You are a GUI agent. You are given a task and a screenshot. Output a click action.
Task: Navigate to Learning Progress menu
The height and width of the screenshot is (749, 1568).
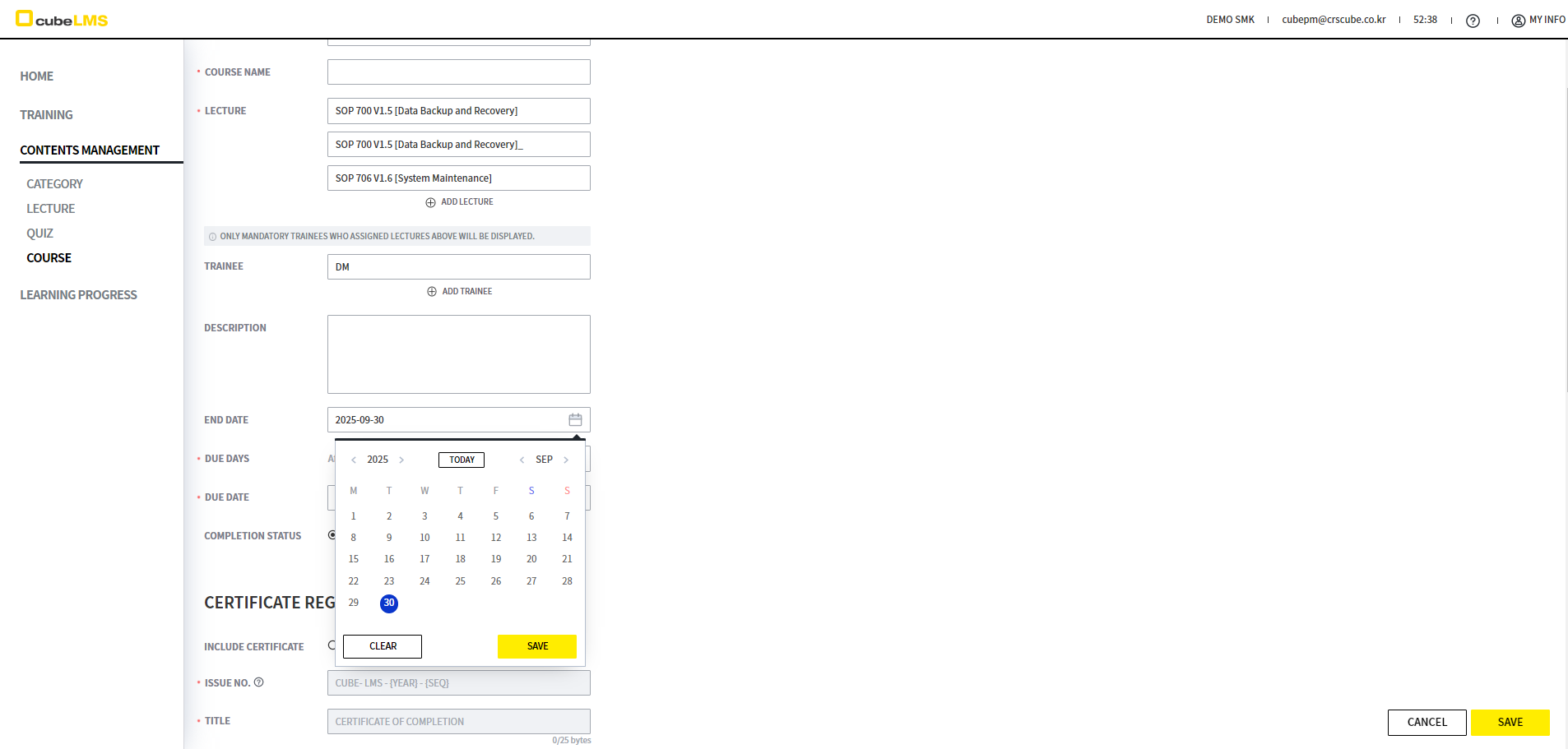point(78,295)
